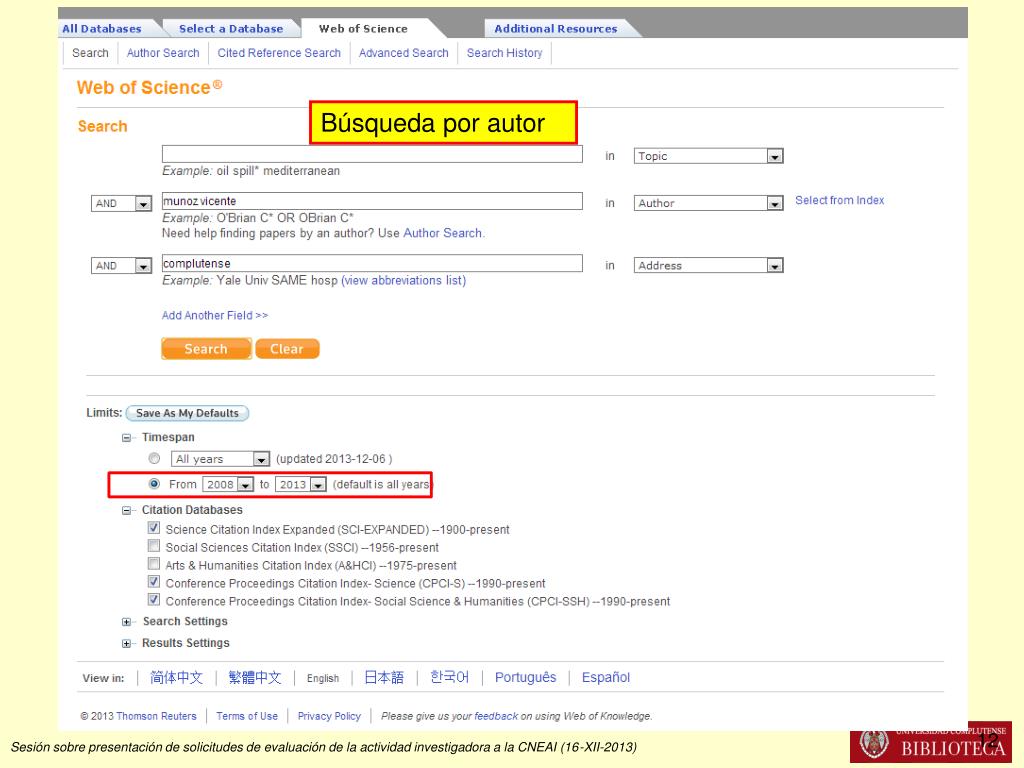Follow the Author Search help link
The width and height of the screenshot is (1024, 768).
[442, 233]
